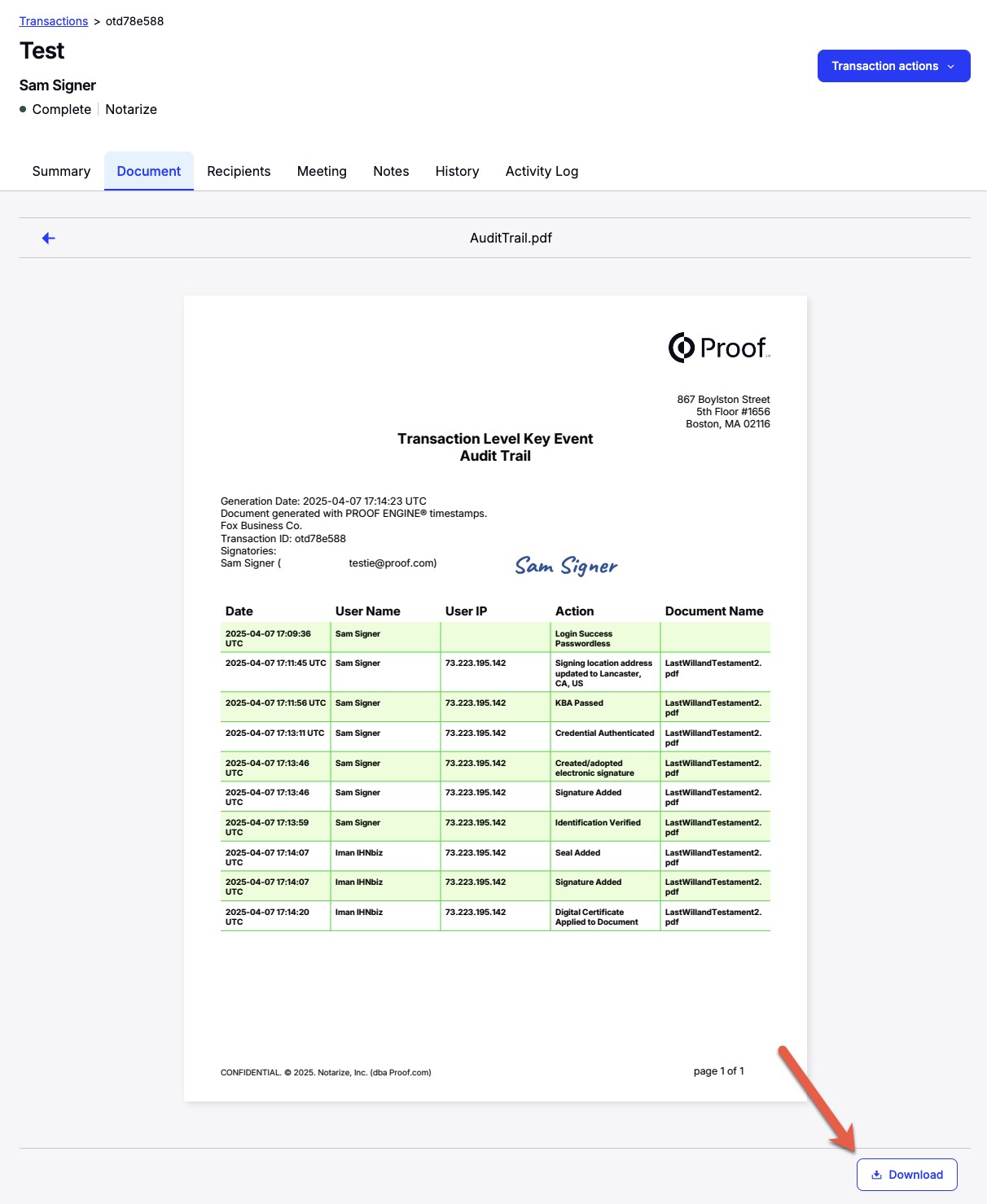Click the testie@proof.com email in the document
Viewport: 987px width, 1204px height.
(393, 563)
